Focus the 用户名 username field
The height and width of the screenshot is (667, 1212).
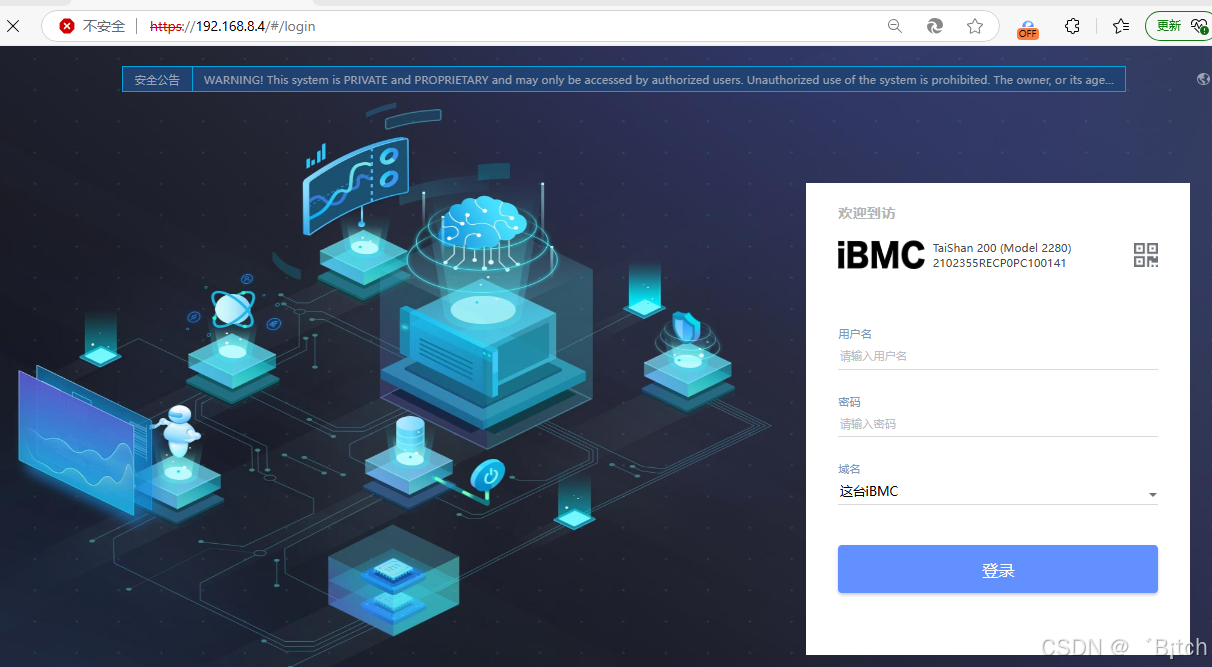[997, 356]
